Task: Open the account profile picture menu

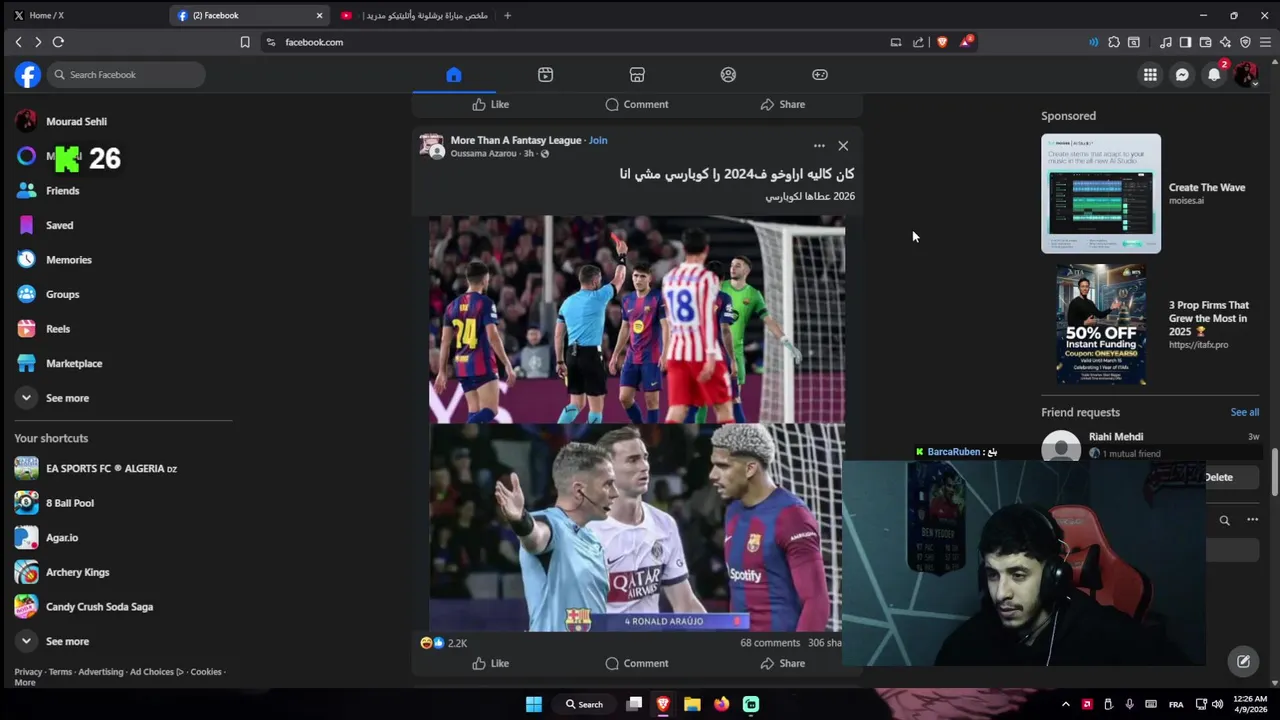Action: coord(1246,75)
